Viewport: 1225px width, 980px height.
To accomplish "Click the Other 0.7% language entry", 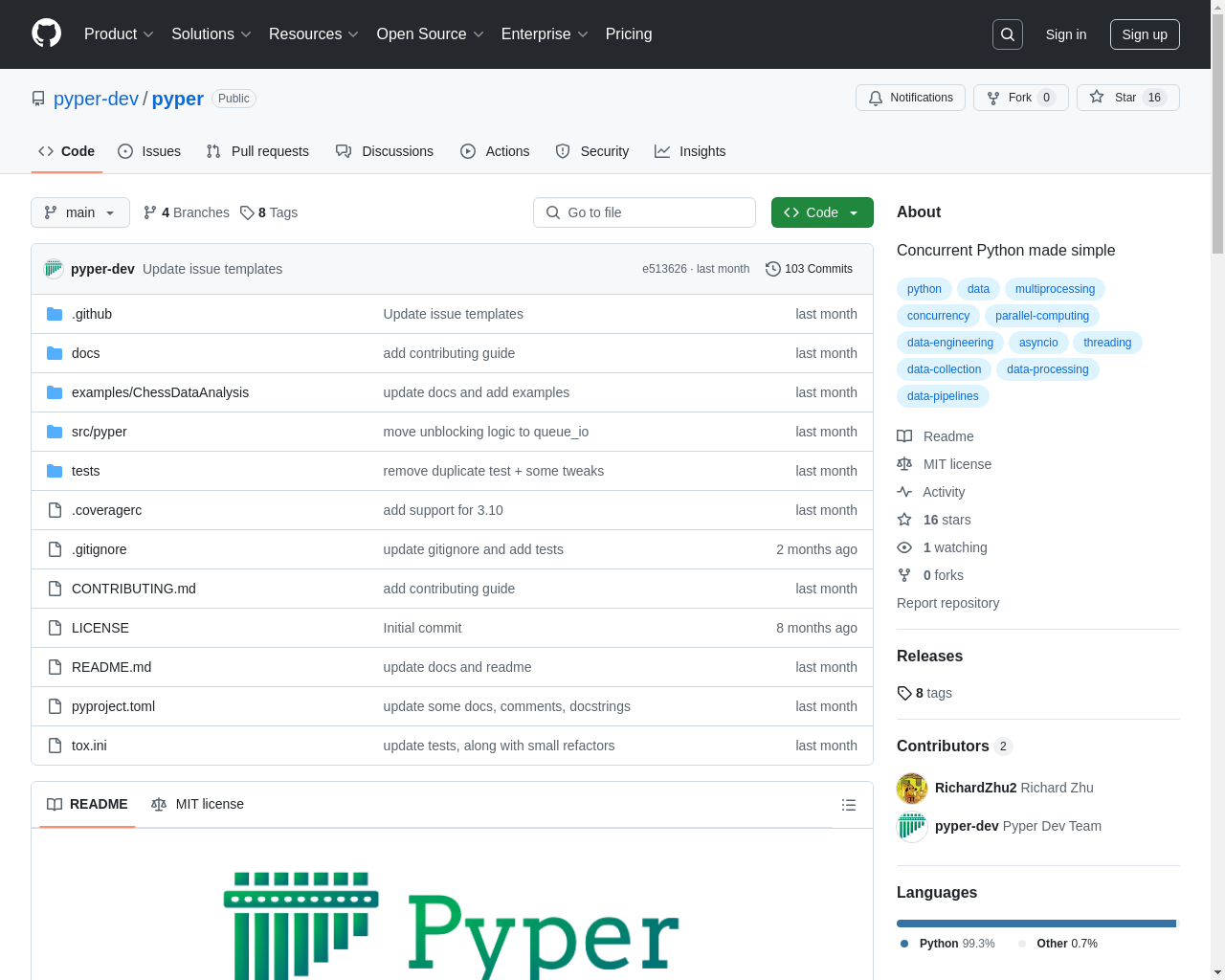I will pos(1058,944).
